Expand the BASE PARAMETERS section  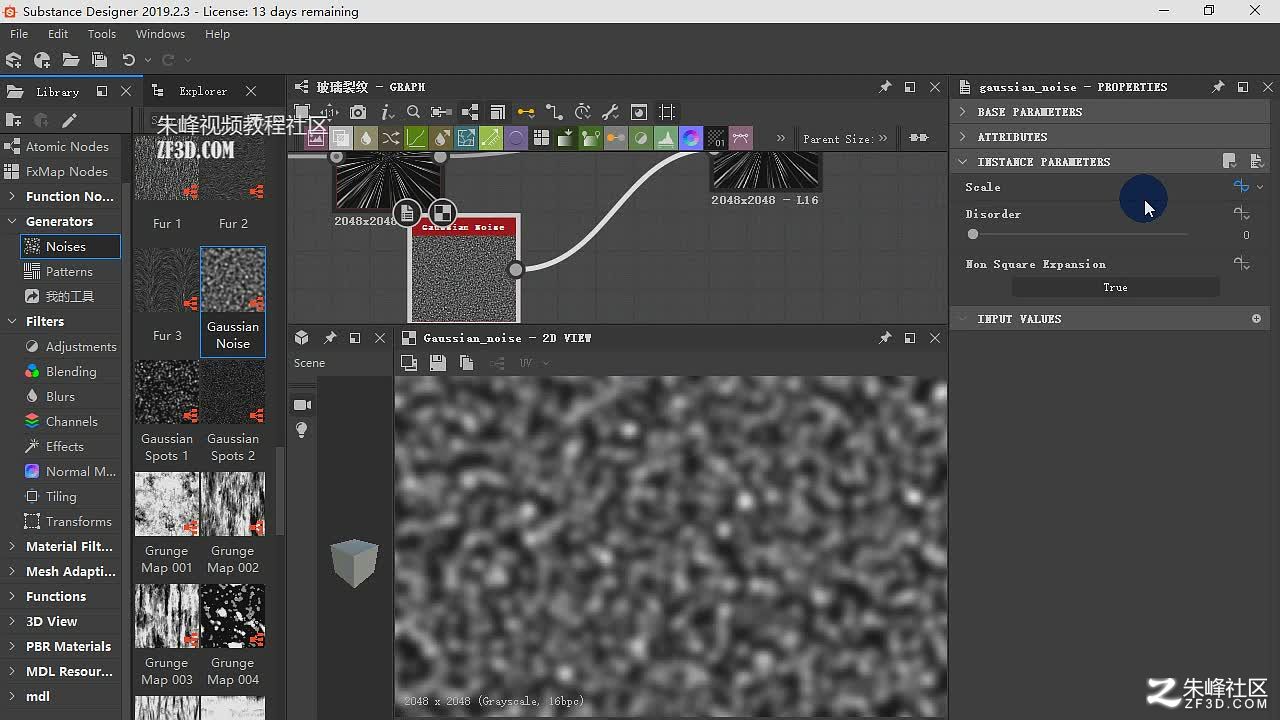click(1112, 112)
